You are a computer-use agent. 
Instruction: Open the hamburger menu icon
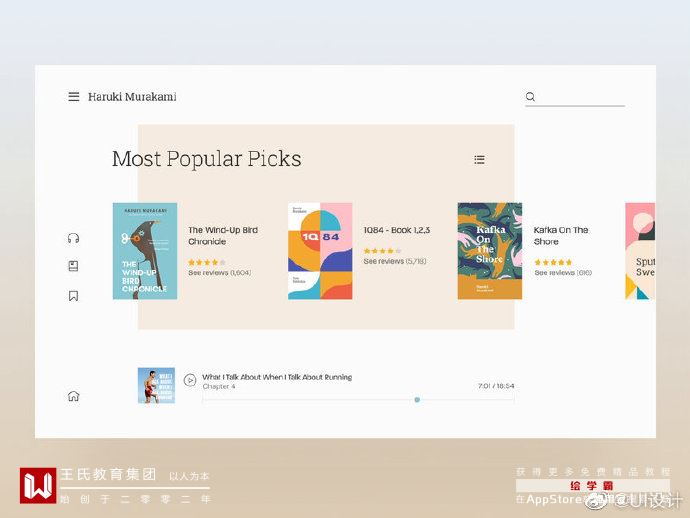tap(73, 97)
